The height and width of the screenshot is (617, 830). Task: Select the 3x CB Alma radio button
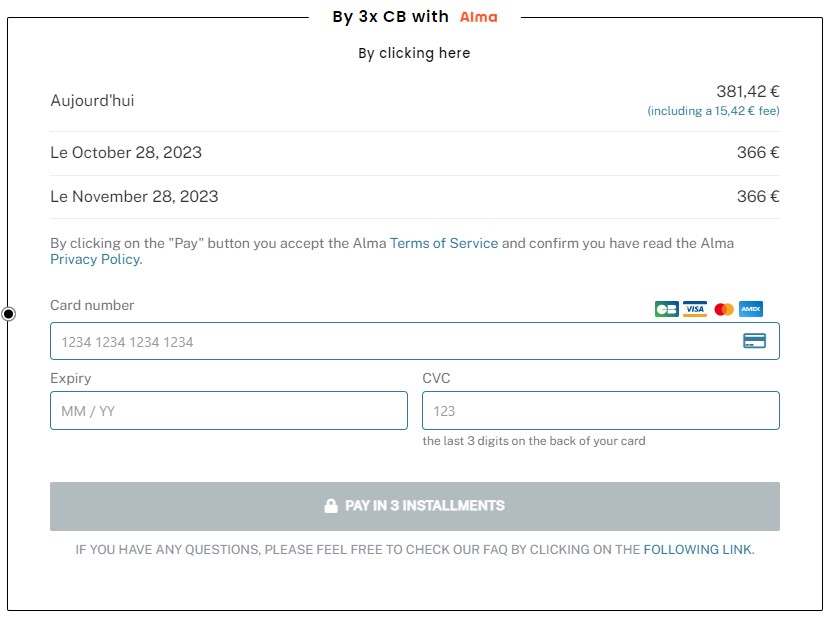(8, 314)
